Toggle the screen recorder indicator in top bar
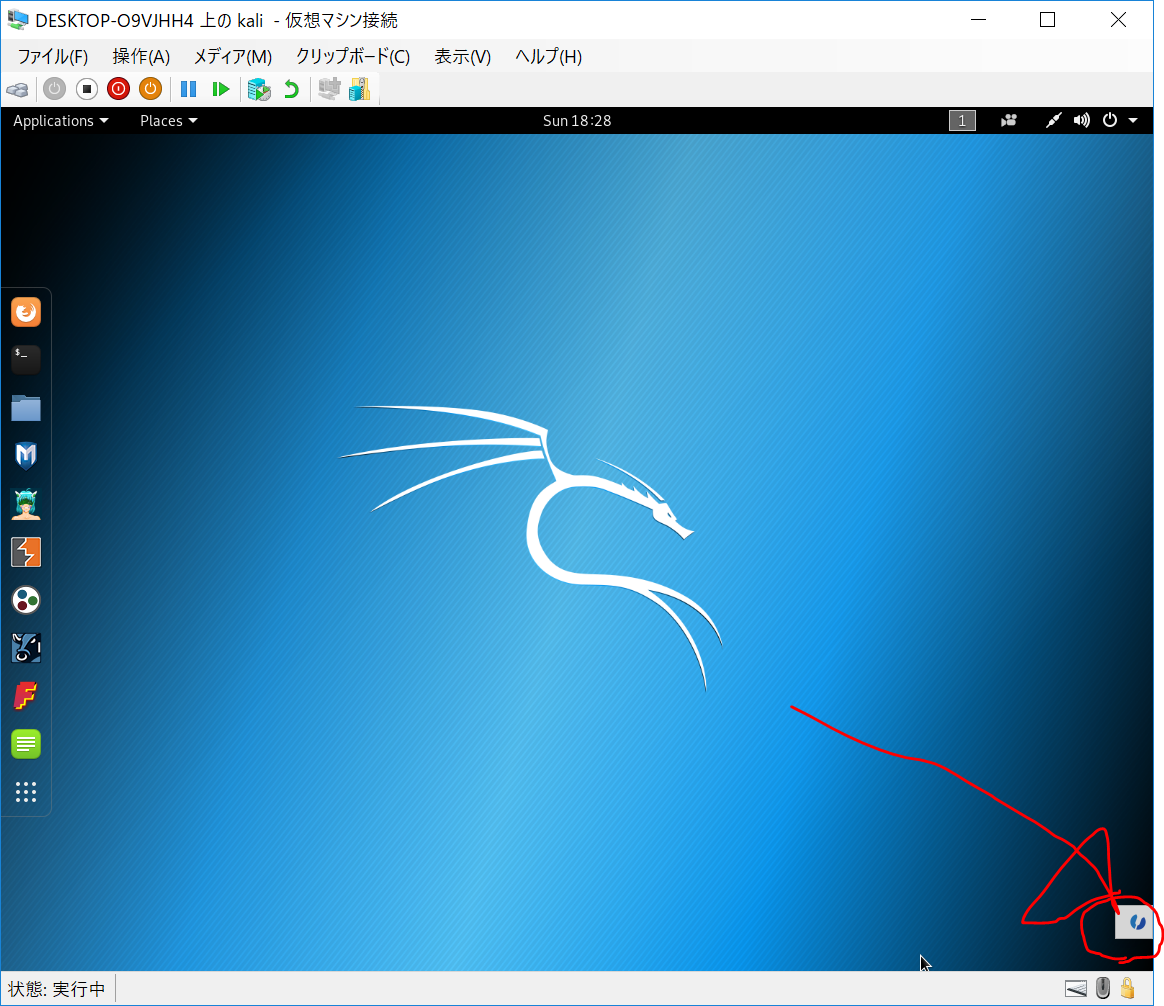1164x1006 pixels. pyautogui.click(x=1009, y=121)
